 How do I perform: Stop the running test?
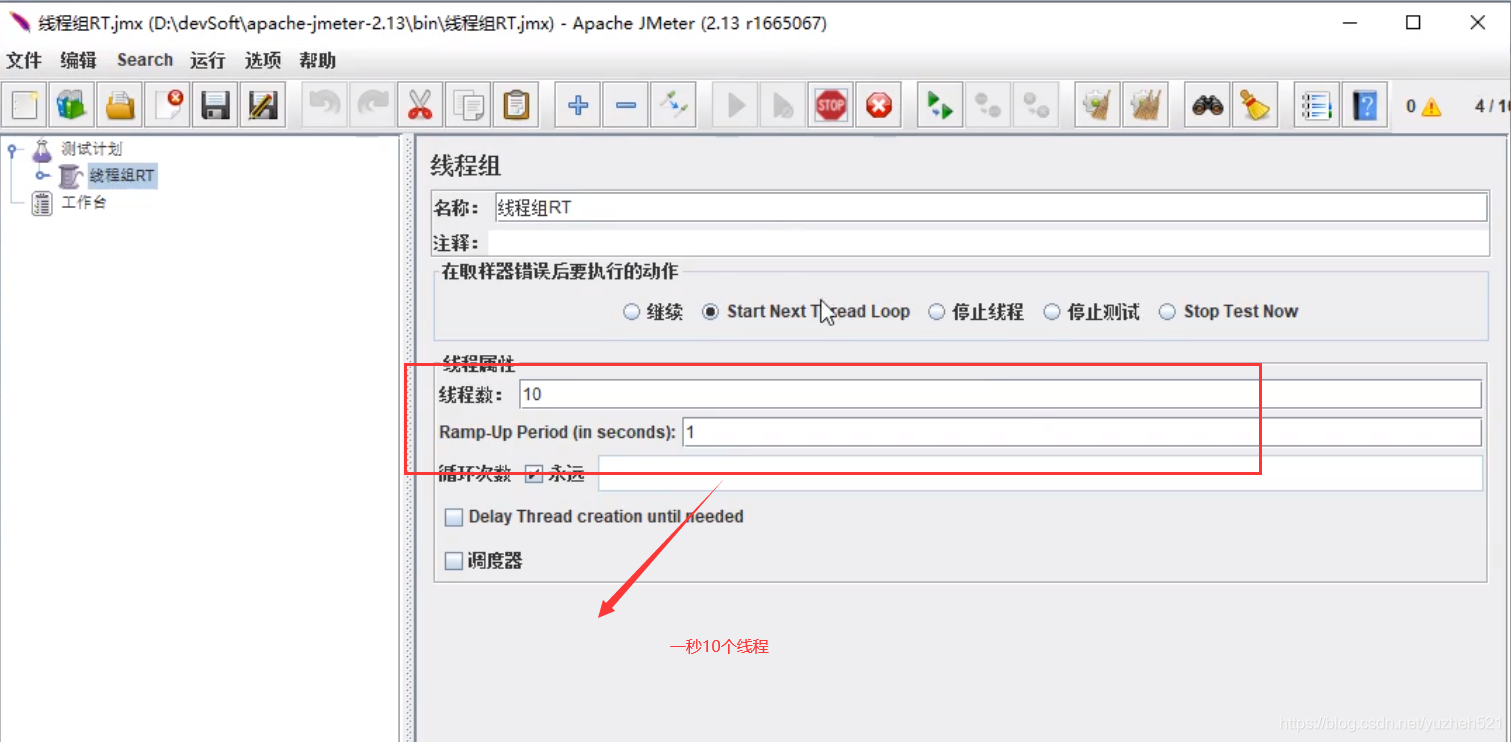[x=831, y=104]
